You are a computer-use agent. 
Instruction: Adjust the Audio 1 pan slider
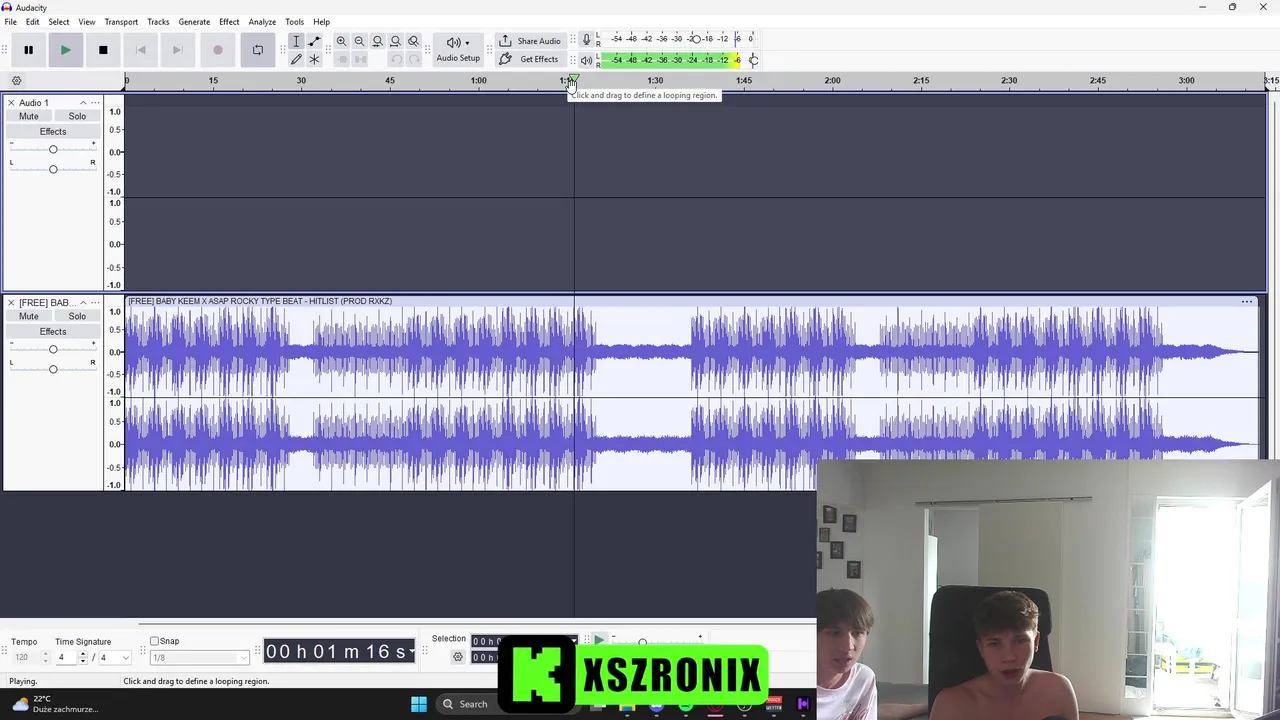[x=53, y=169]
